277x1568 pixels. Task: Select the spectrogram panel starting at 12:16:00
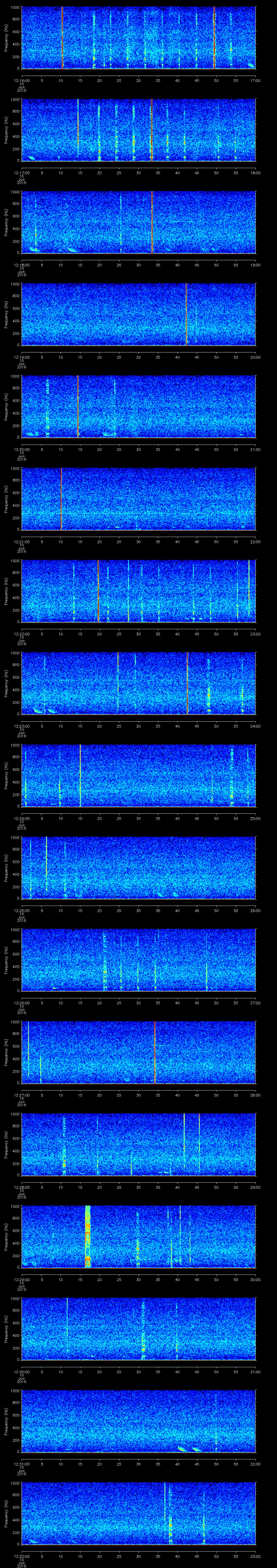138,38
